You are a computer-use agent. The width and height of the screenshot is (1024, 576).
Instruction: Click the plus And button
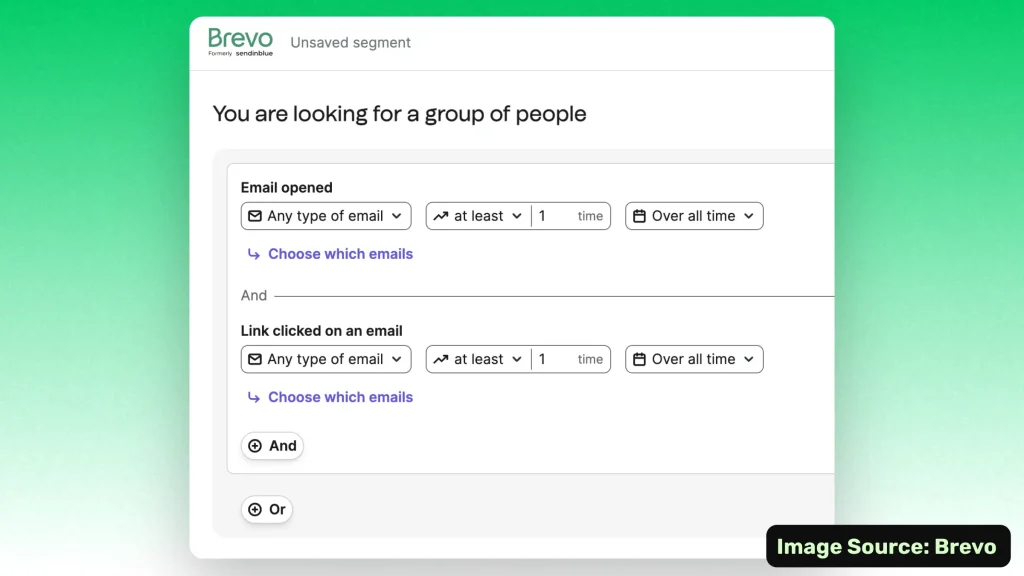pyautogui.click(x=272, y=446)
